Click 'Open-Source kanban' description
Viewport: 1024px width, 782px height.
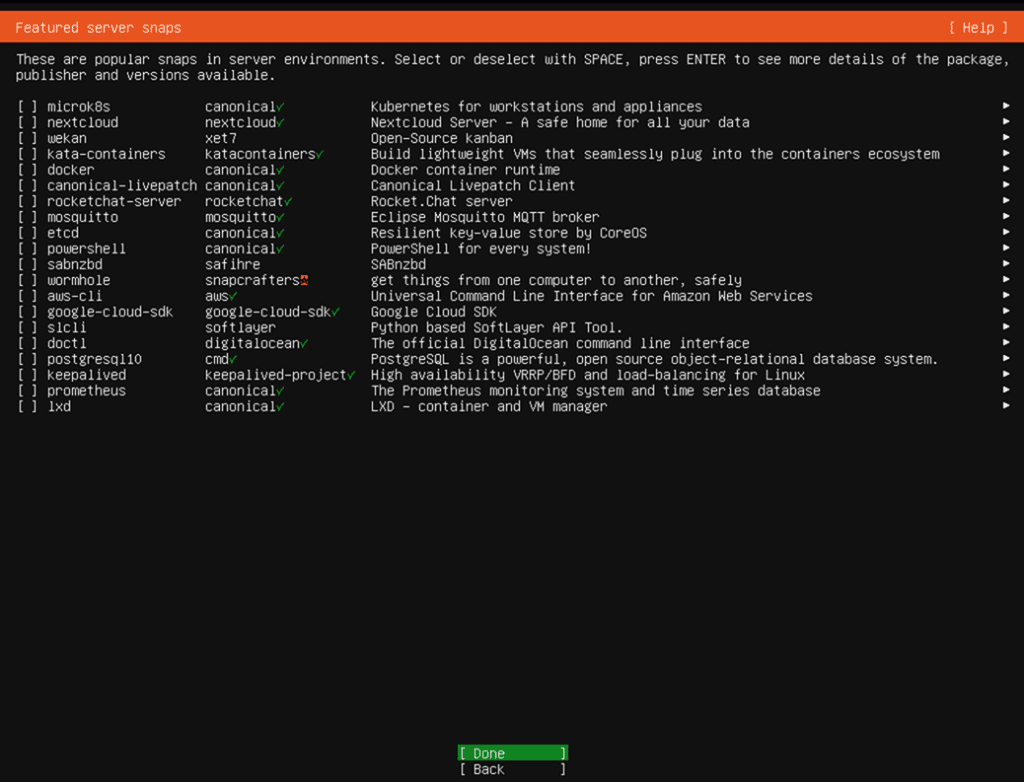tap(441, 138)
